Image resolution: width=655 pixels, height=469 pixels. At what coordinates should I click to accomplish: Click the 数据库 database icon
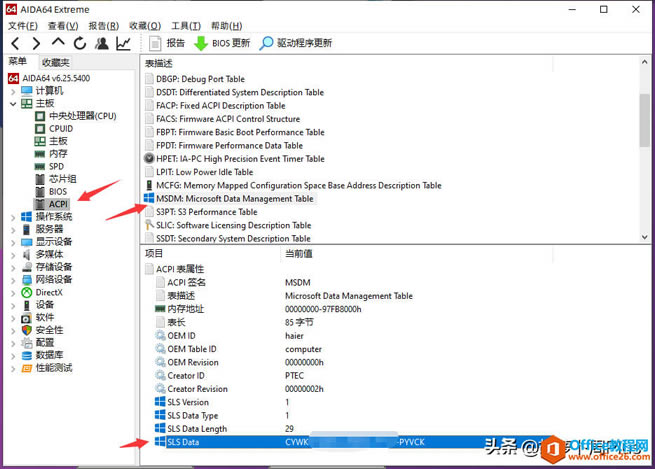[x=26, y=355]
